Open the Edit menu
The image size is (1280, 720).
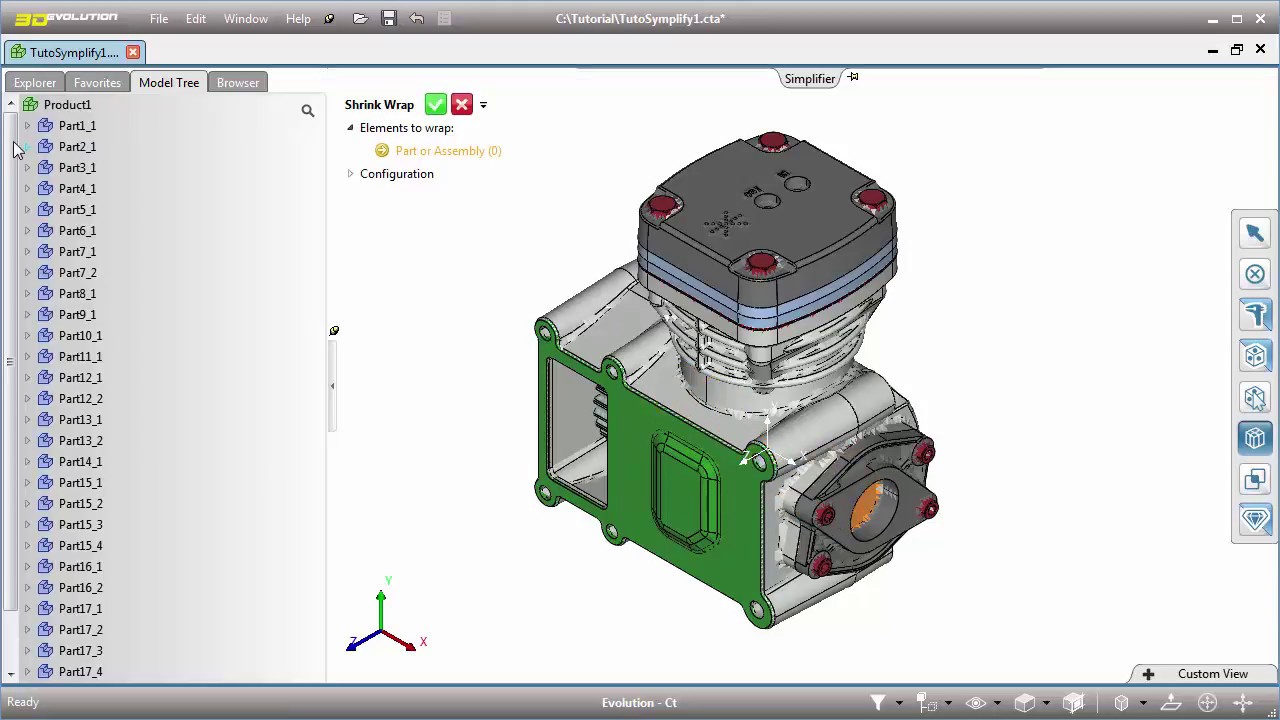(x=196, y=19)
